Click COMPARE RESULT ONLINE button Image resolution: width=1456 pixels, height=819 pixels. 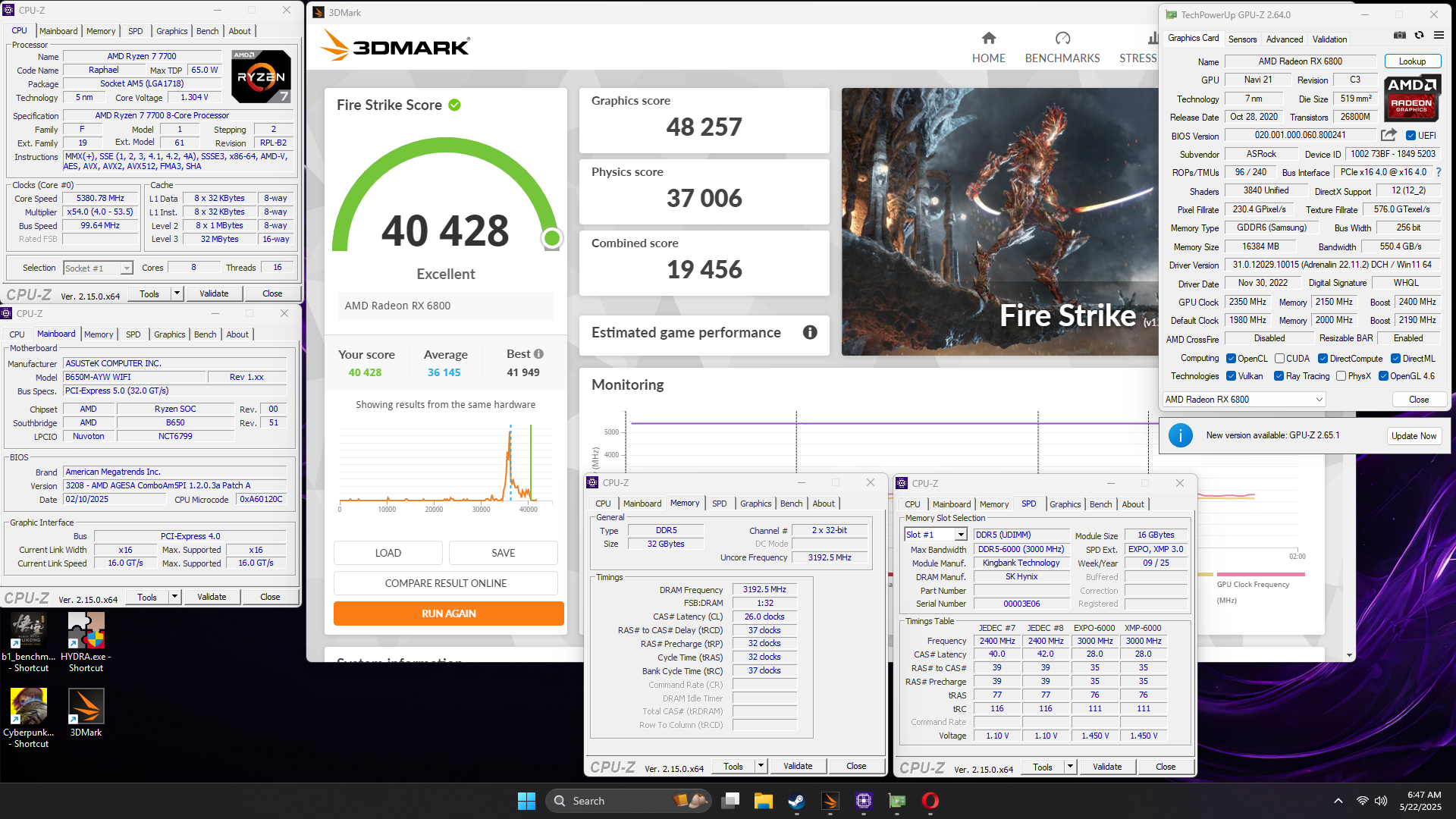pos(446,583)
